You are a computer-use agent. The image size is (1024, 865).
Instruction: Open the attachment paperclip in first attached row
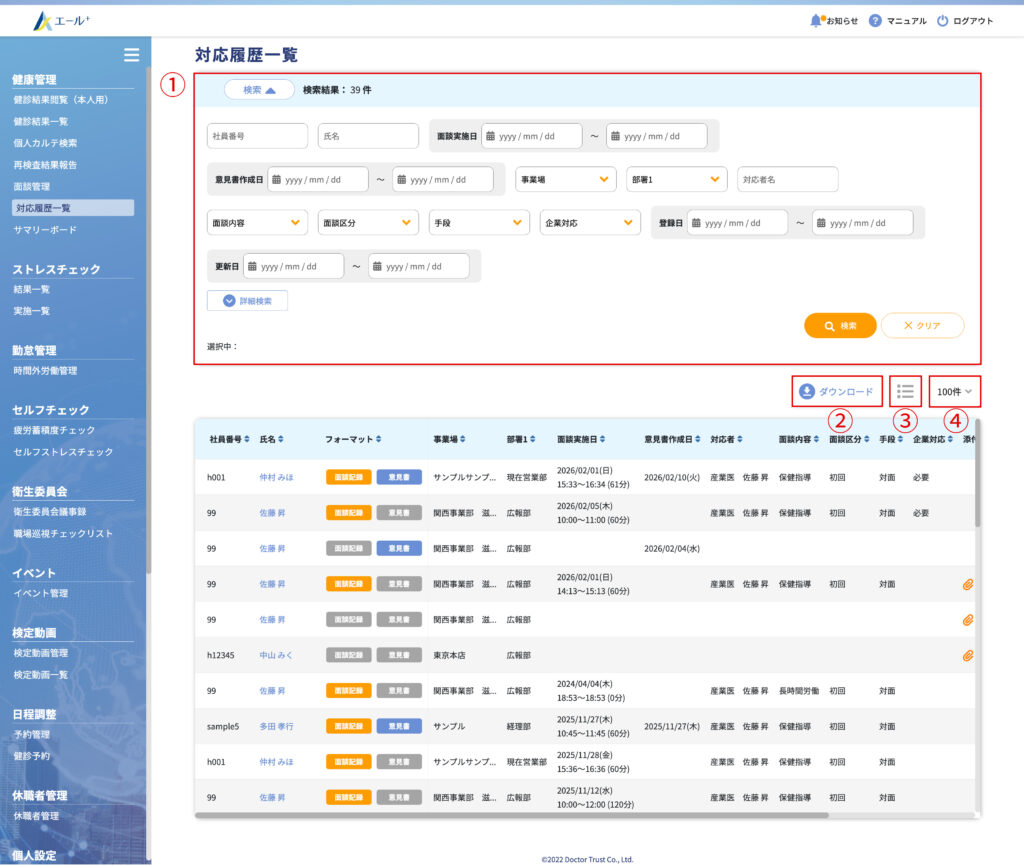[x=967, y=584]
